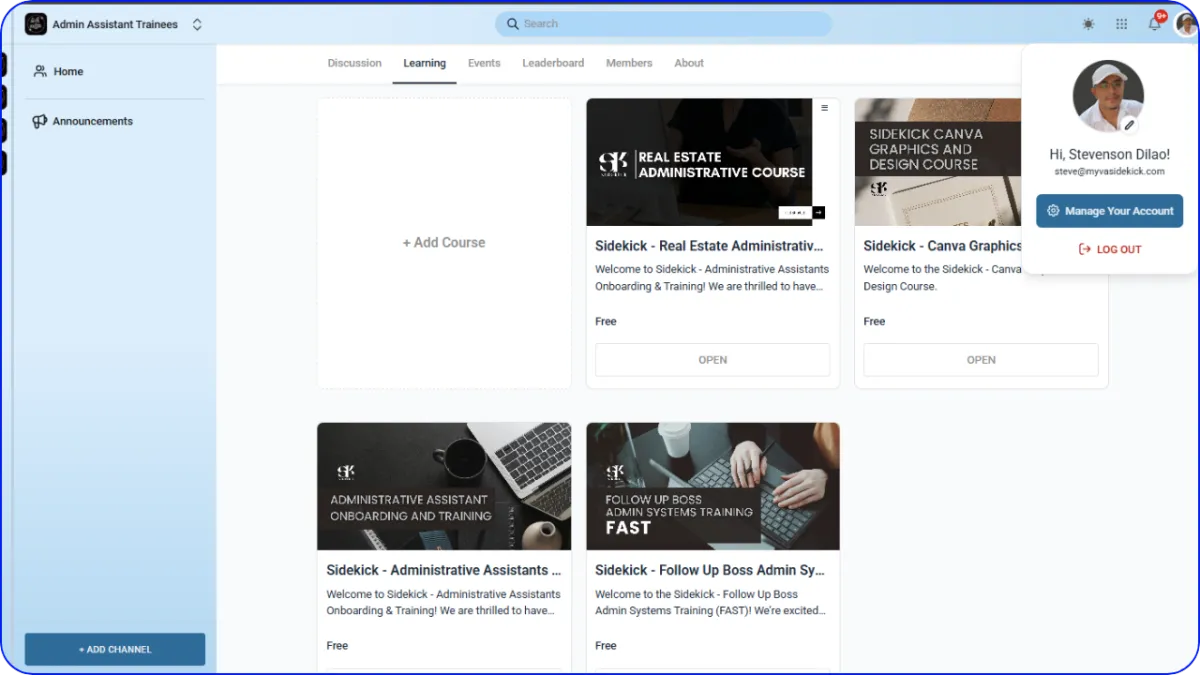Click the steve@myvasidekick.com email text
This screenshot has width=1200, height=675.
1109,172
